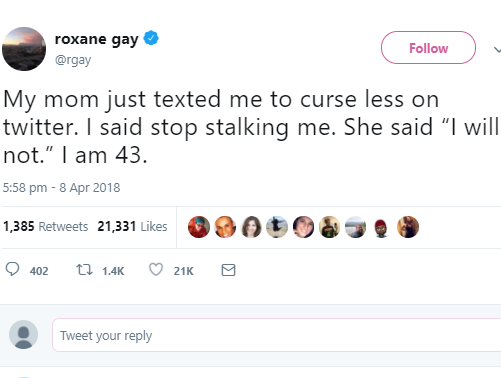Click in the Tweet your reply field
Screen dimensions: 501x378
(x=276, y=335)
